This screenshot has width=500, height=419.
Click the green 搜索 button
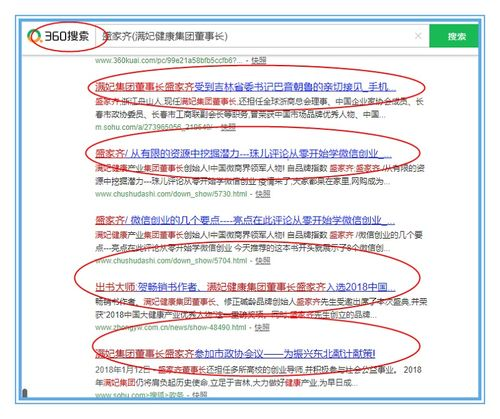454,36
